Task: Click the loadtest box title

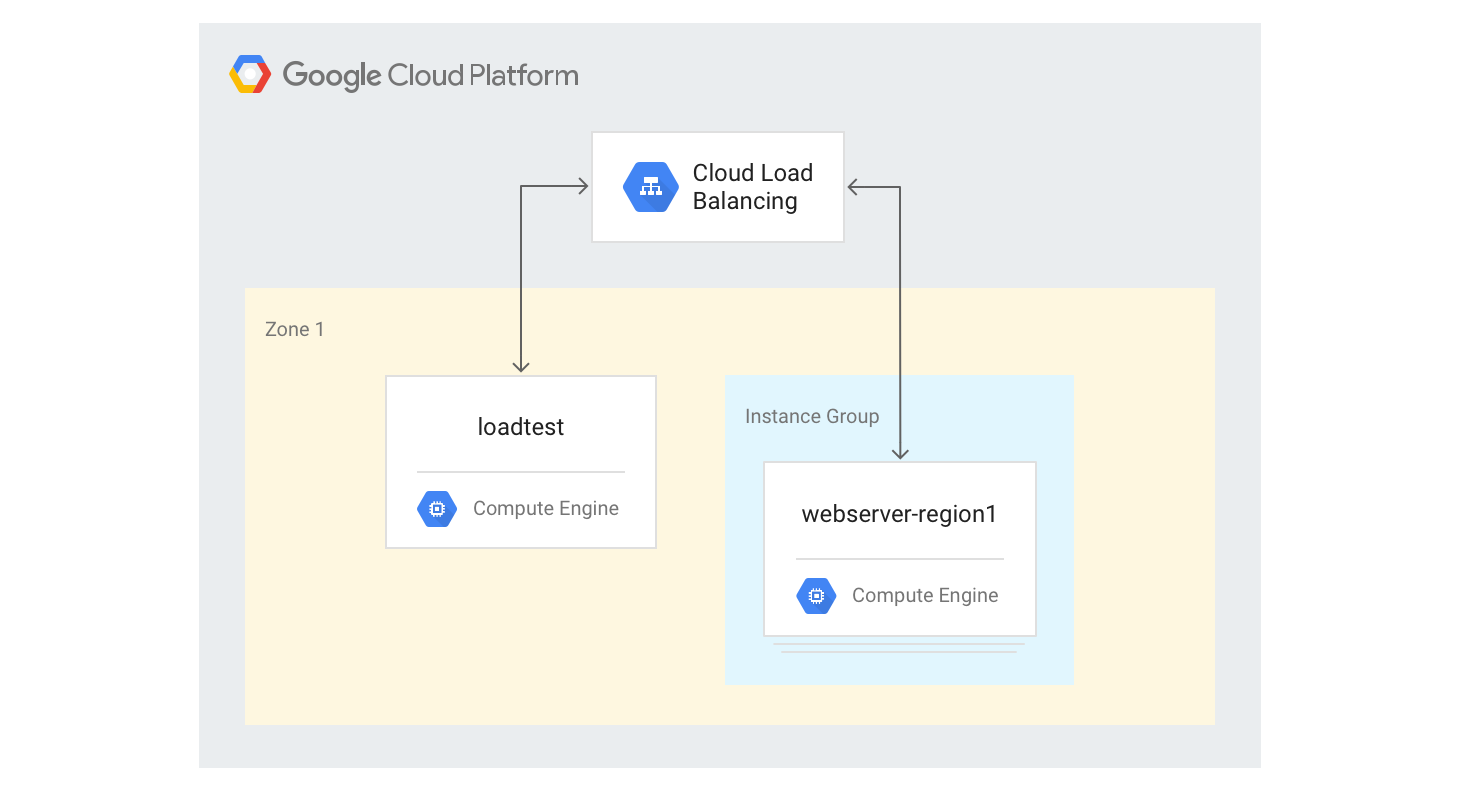Action: pyautogui.click(x=520, y=427)
